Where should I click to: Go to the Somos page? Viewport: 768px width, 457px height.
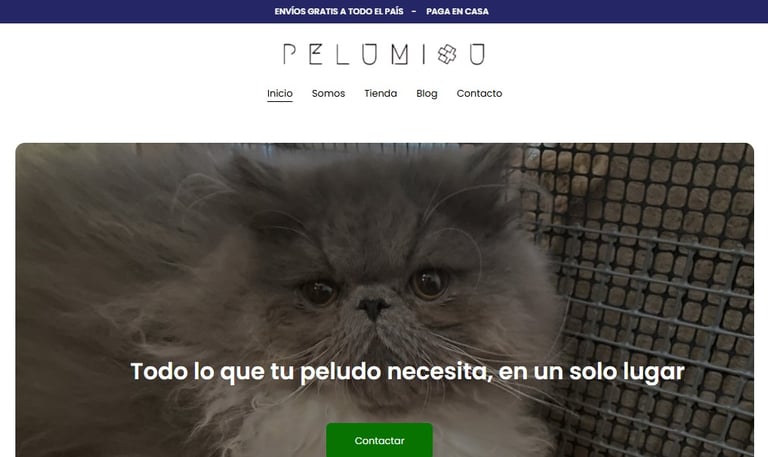point(328,93)
